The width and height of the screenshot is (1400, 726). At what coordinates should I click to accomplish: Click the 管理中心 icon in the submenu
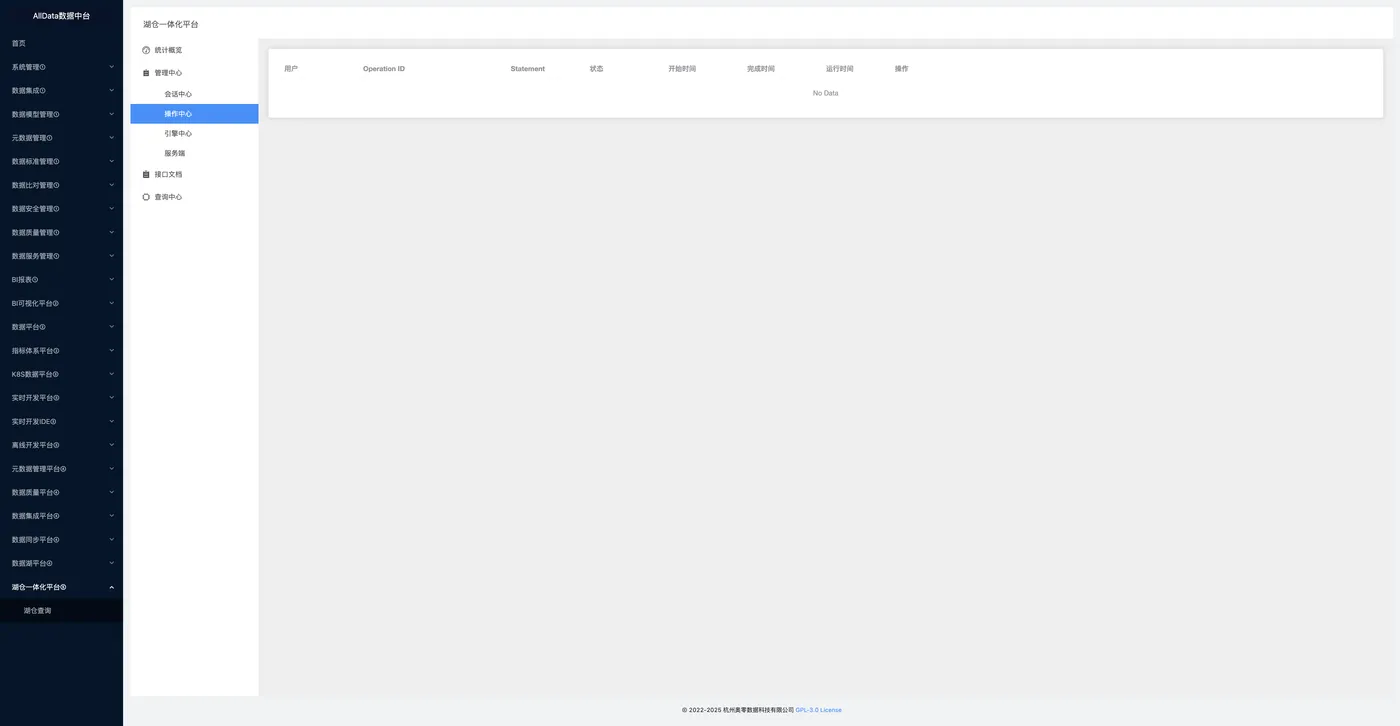click(x=146, y=73)
